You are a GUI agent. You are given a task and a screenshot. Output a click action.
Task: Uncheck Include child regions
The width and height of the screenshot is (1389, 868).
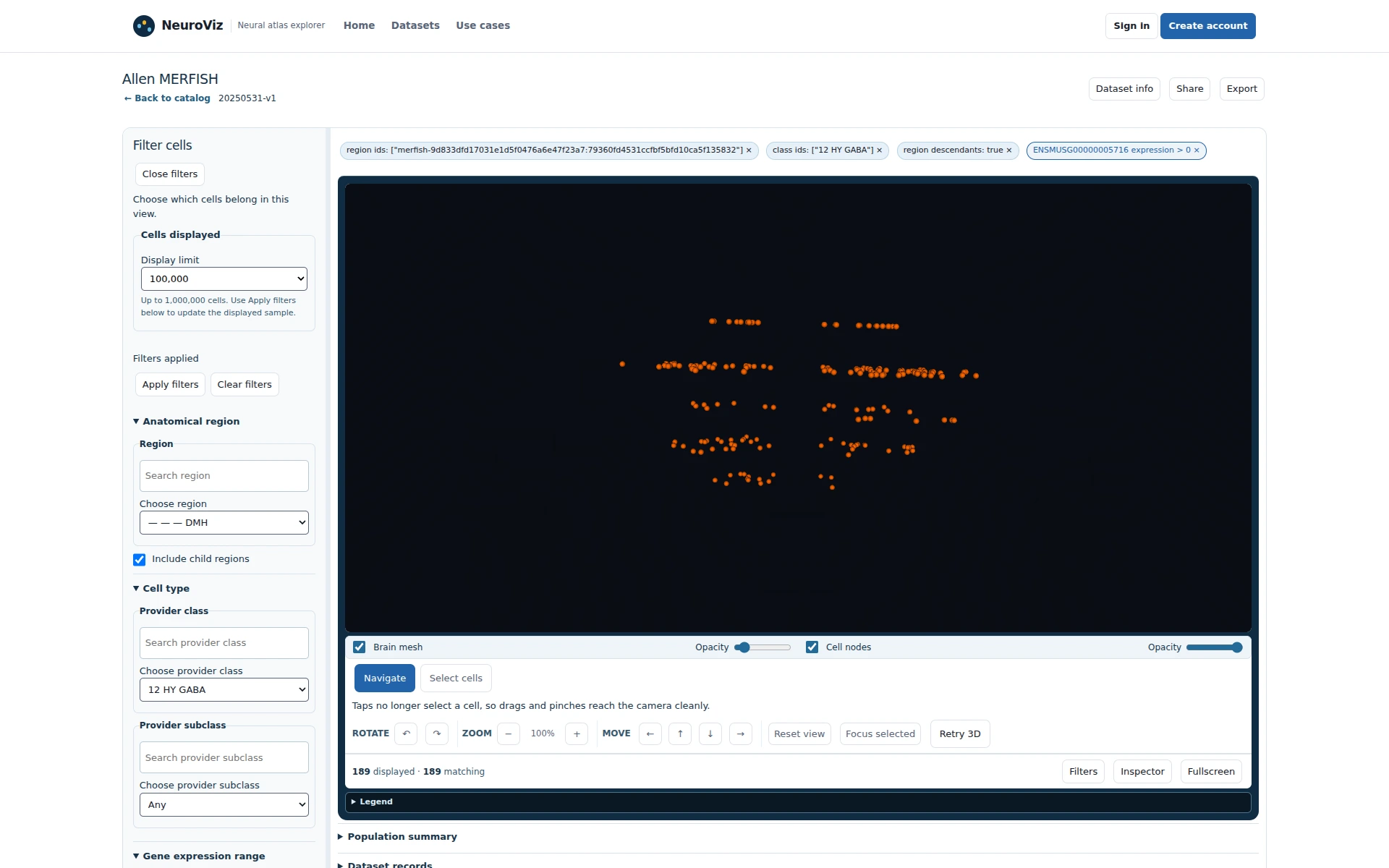tap(140, 559)
